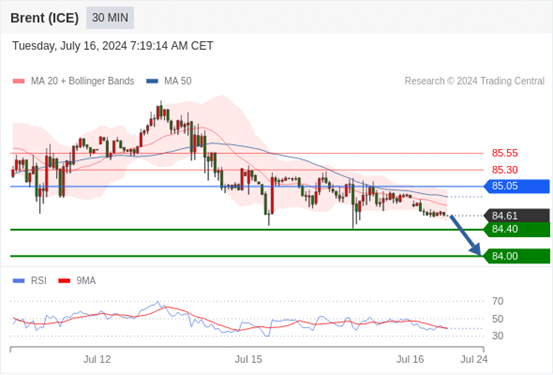Select the 84.61 current price tag
The image size is (553, 375).
[516, 216]
